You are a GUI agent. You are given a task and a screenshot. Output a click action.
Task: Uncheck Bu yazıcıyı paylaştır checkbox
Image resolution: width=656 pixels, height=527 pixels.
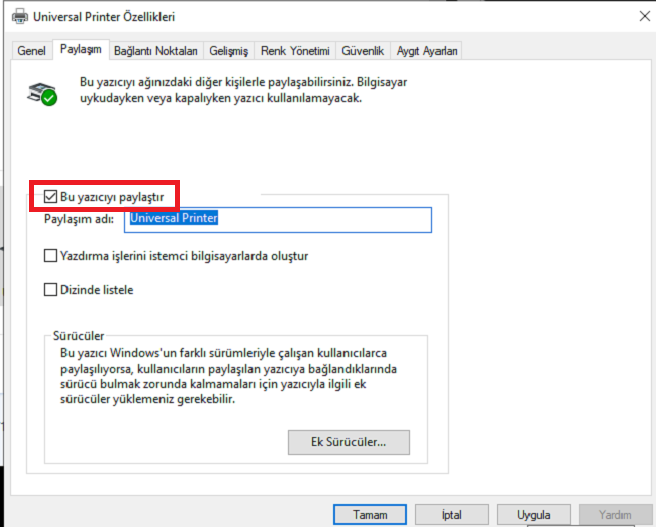point(50,196)
